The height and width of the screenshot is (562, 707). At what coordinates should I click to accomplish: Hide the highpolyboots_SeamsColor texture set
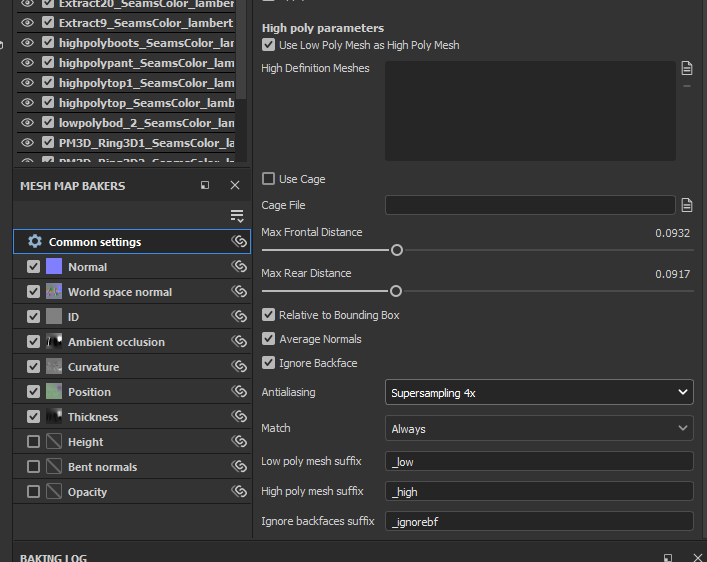coord(27,43)
